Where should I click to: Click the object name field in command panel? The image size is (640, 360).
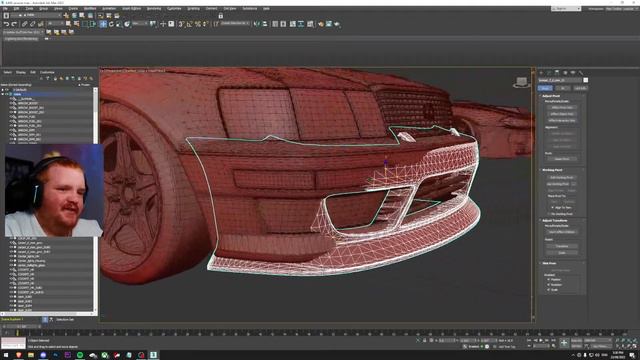(560, 80)
